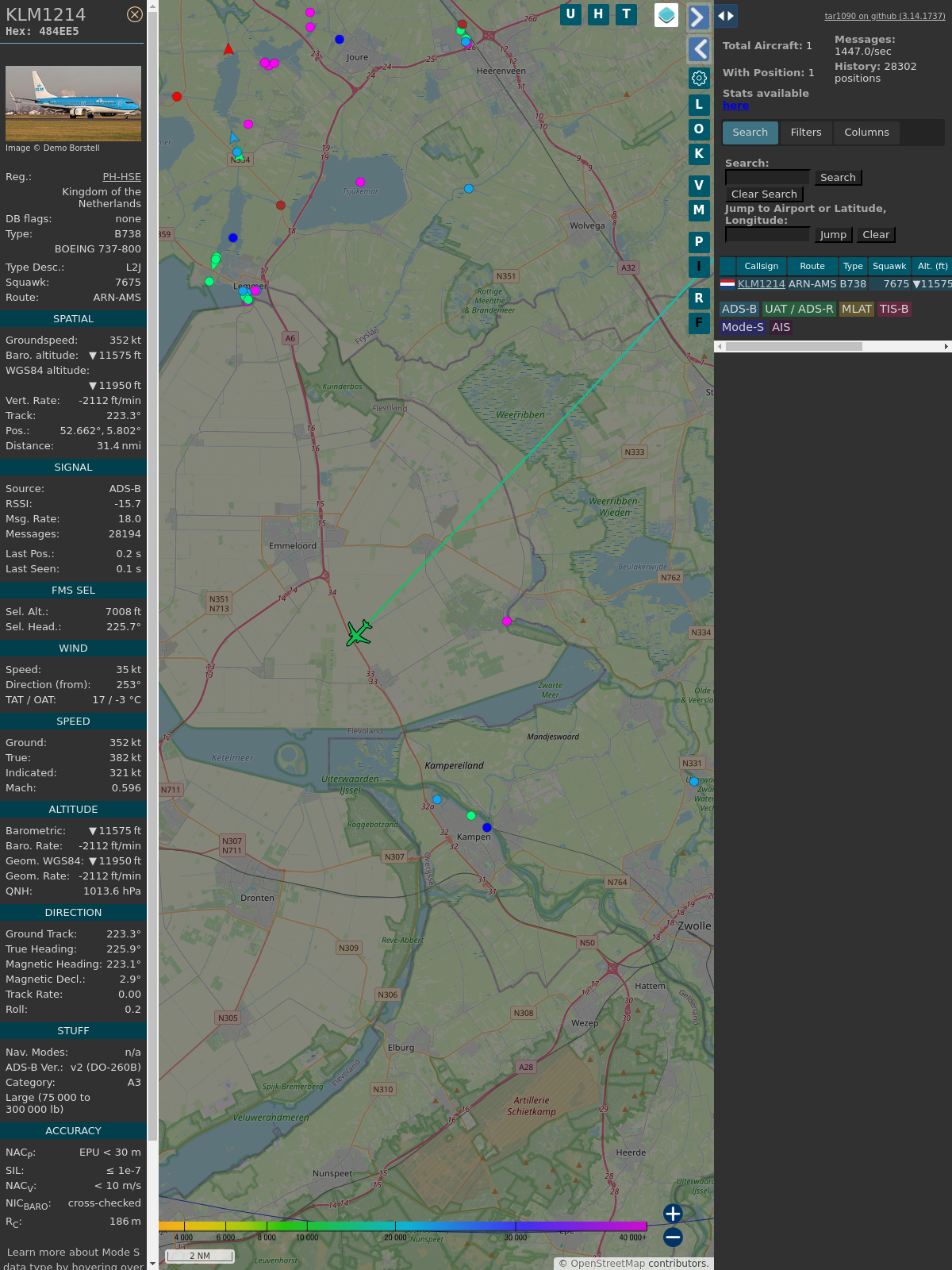Toggle the H map button
The width and height of the screenshot is (952, 1270).
(598, 14)
